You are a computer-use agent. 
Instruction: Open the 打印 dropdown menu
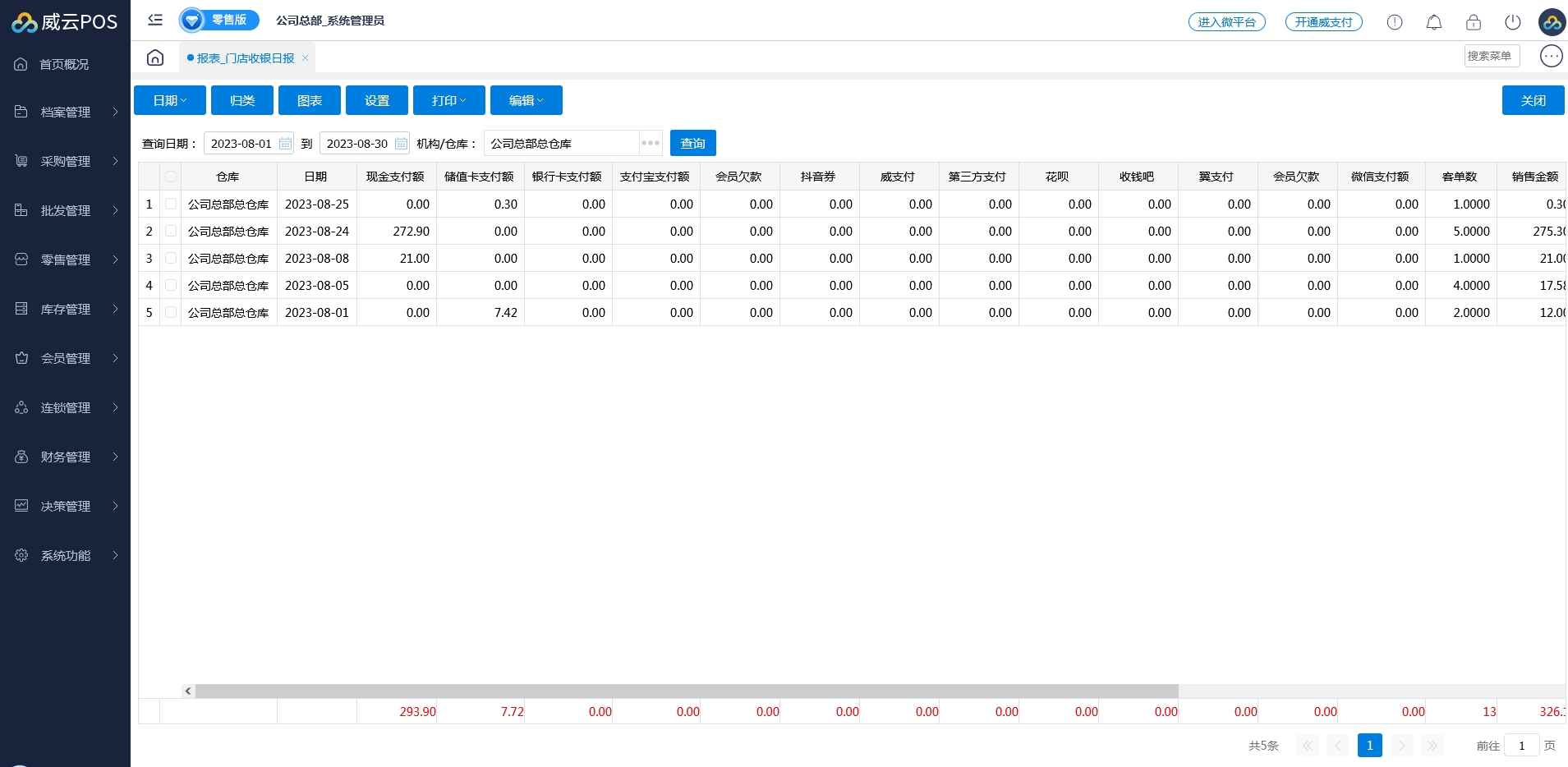pyautogui.click(x=448, y=100)
